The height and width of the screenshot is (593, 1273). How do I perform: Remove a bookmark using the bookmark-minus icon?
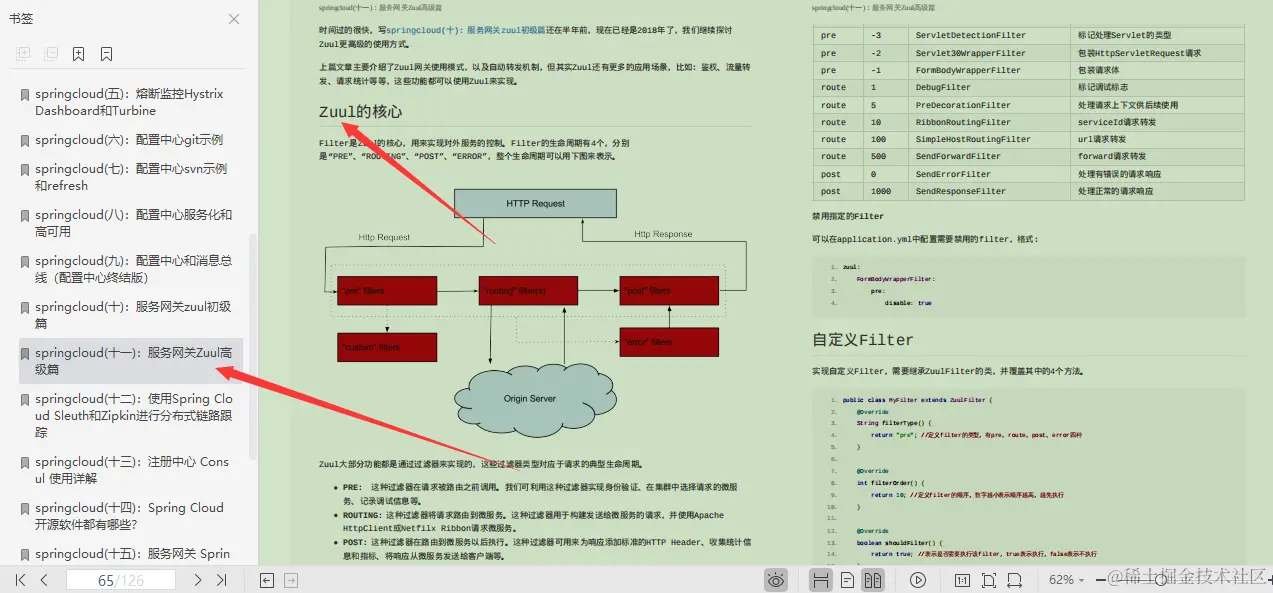click(x=106, y=53)
